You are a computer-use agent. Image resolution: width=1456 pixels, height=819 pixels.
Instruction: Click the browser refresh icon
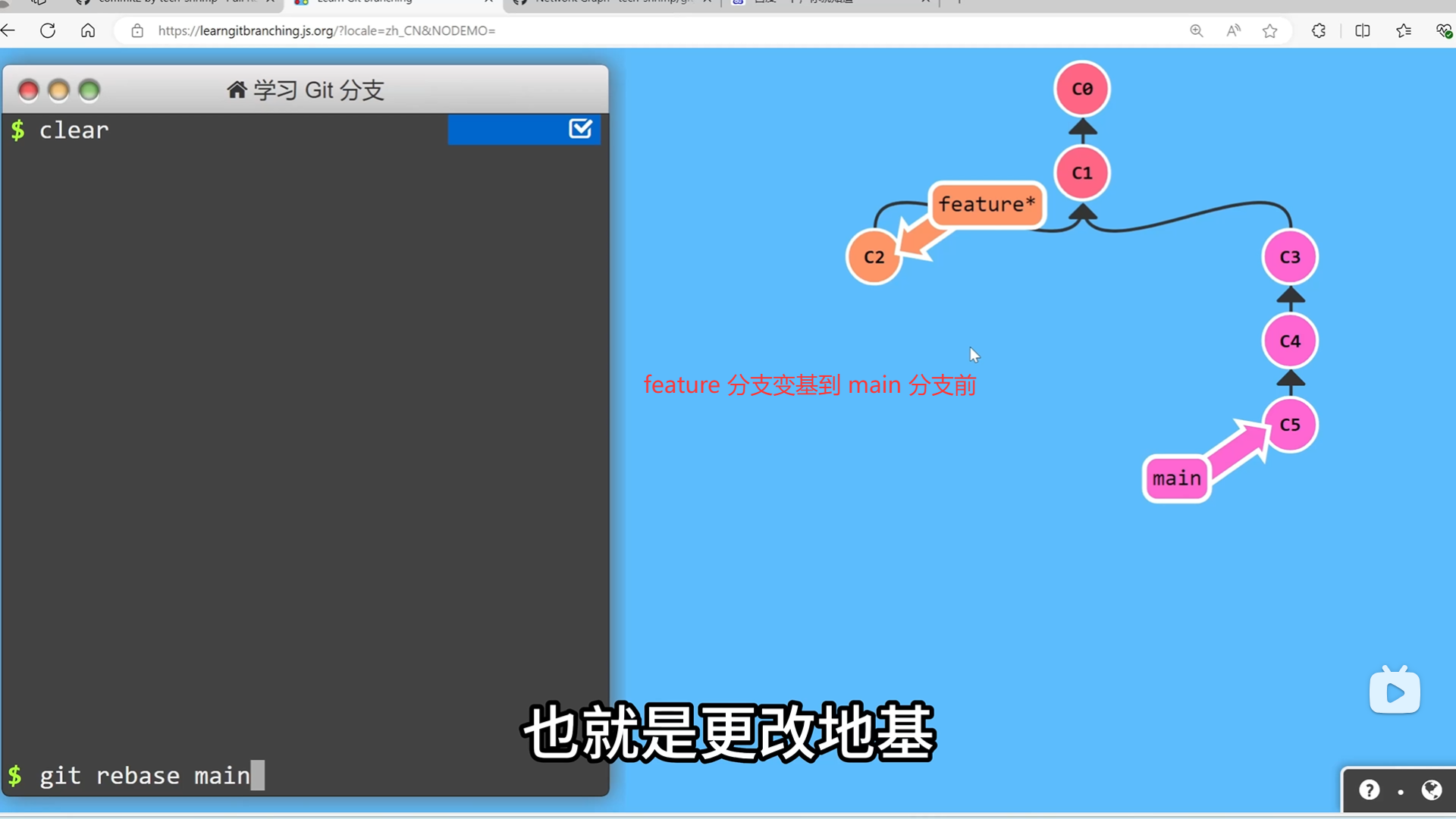coord(48,31)
